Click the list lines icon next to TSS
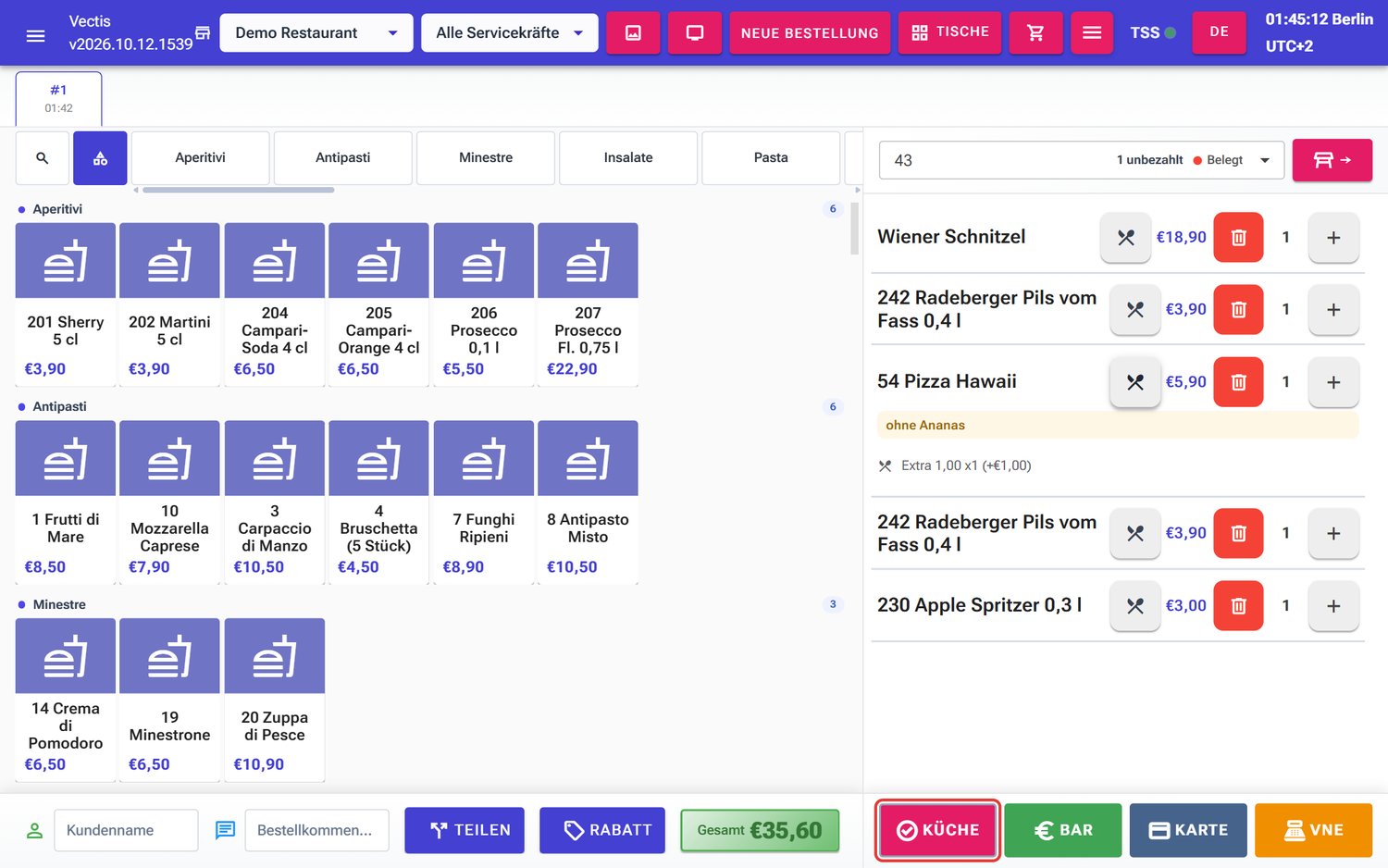 coord(1092,32)
